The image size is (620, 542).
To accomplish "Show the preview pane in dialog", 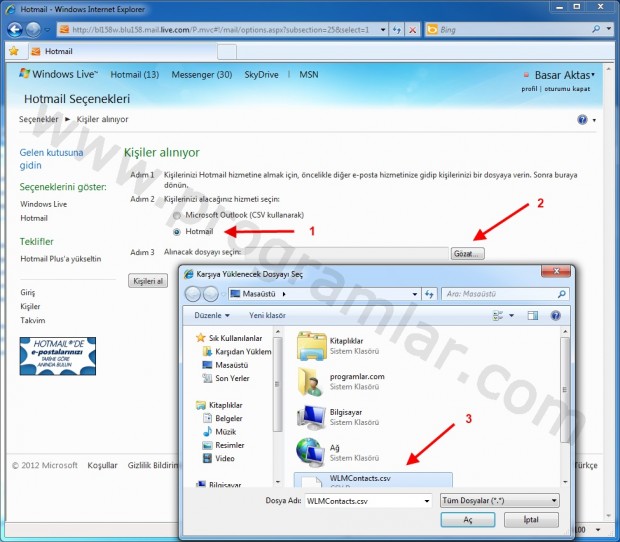I will pos(533,315).
